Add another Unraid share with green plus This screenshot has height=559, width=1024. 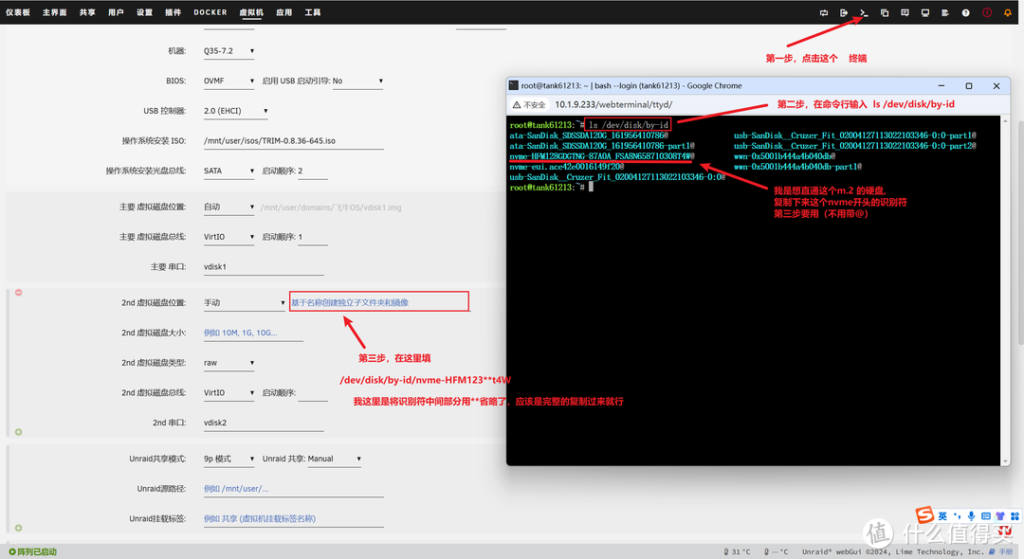18,528
